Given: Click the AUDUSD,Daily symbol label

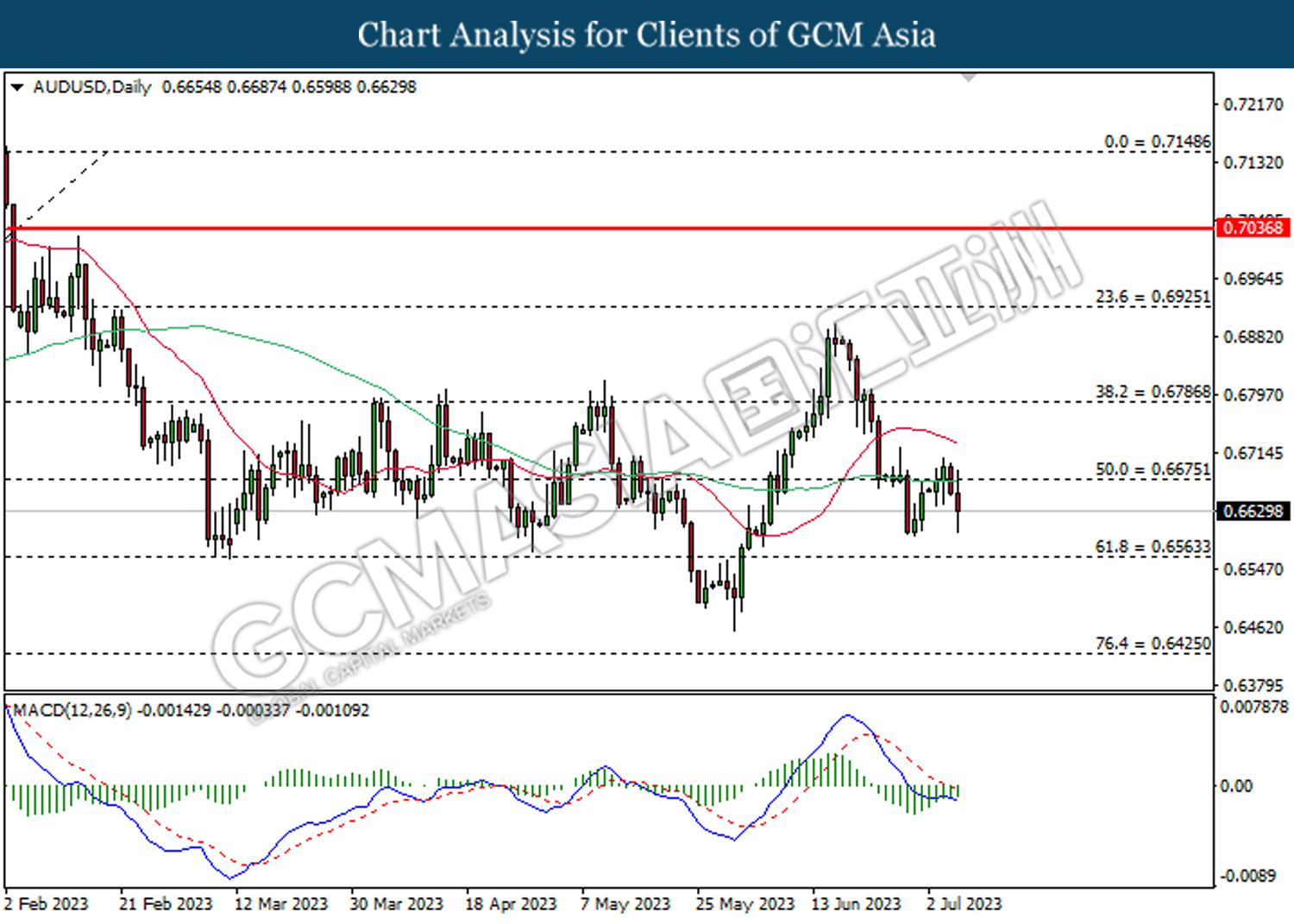Looking at the screenshot, I should click(x=91, y=87).
